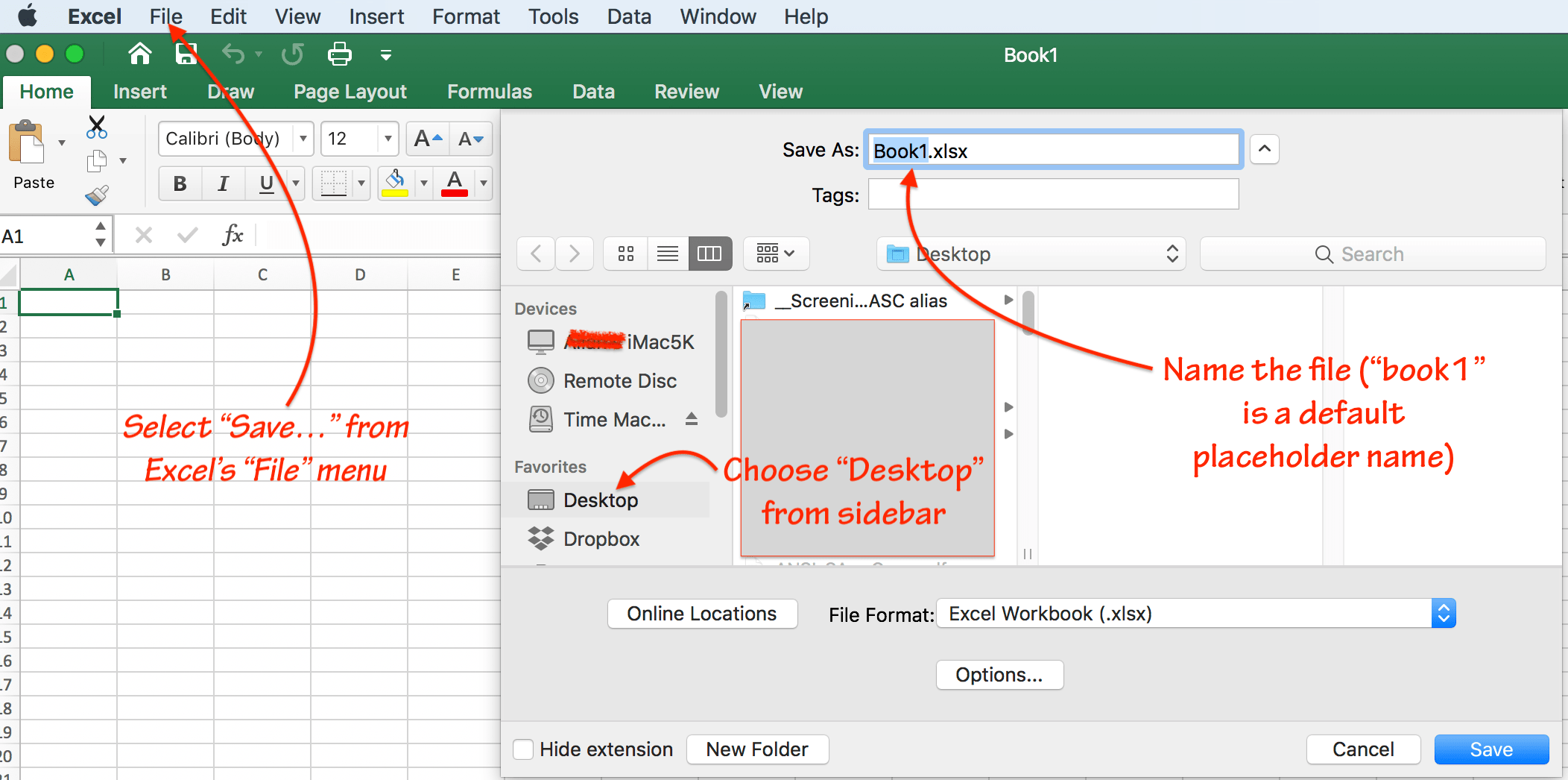The width and height of the screenshot is (1568, 780).
Task: Switch to list view in save dialog
Action: tap(668, 254)
